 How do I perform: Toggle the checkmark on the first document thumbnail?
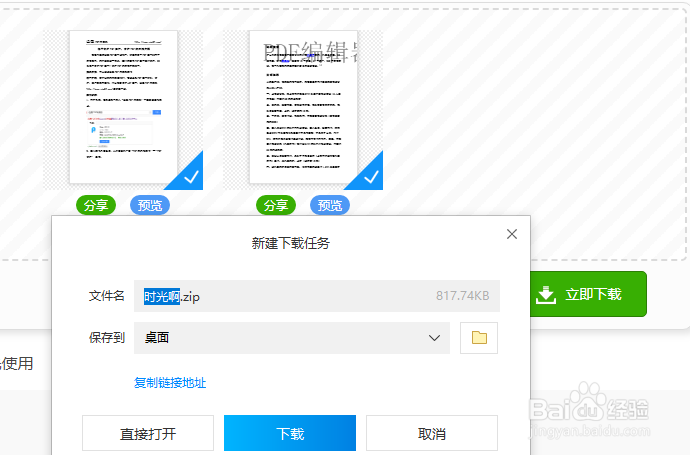coord(191,177)
